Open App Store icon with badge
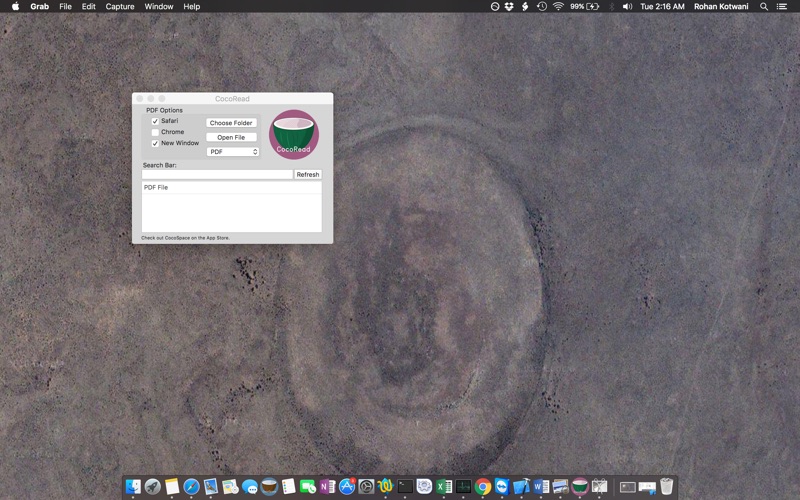800x500 pixels. (347, 487)
